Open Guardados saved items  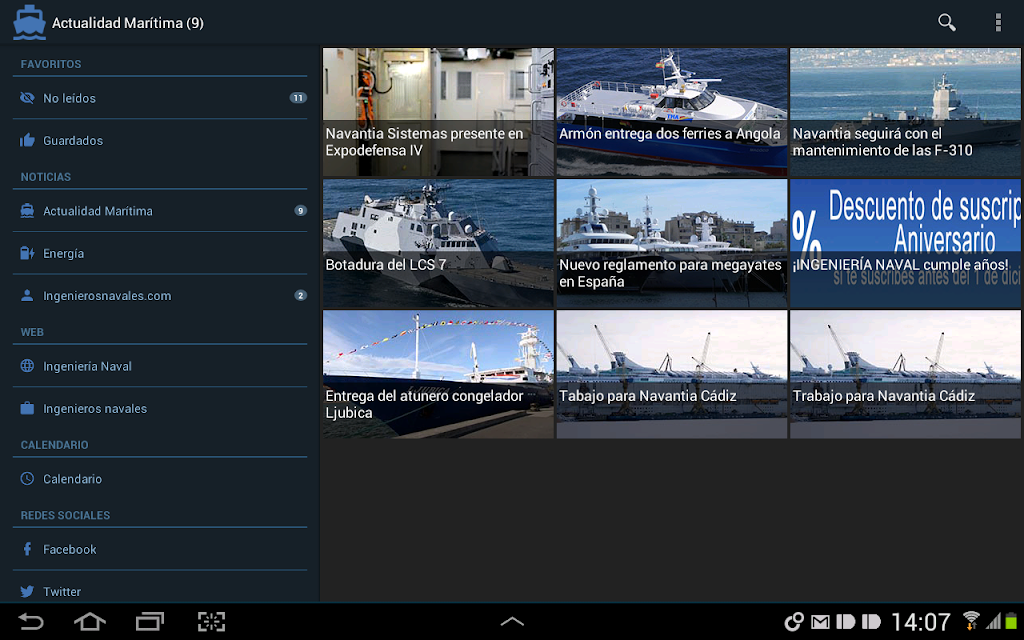coord(160,140)
